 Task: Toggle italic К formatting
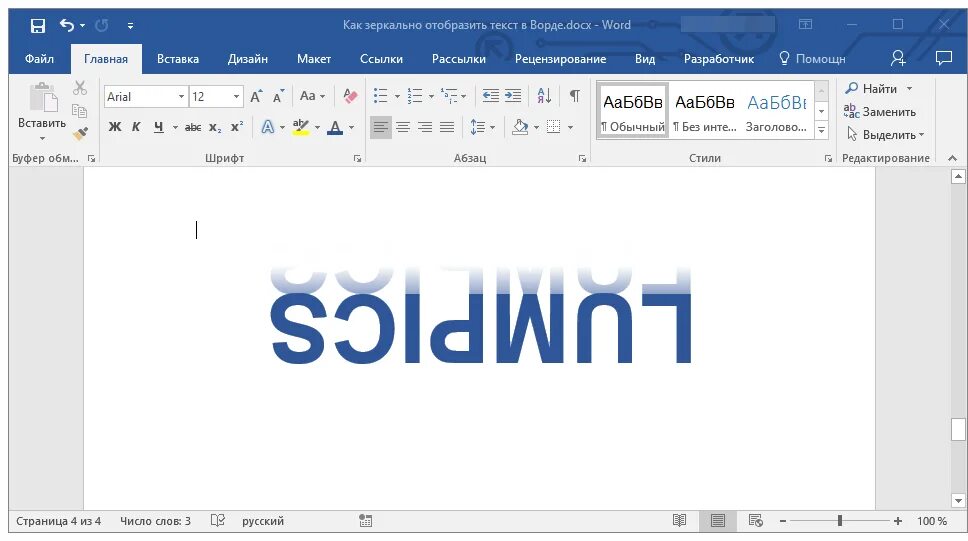click(136, 127)
